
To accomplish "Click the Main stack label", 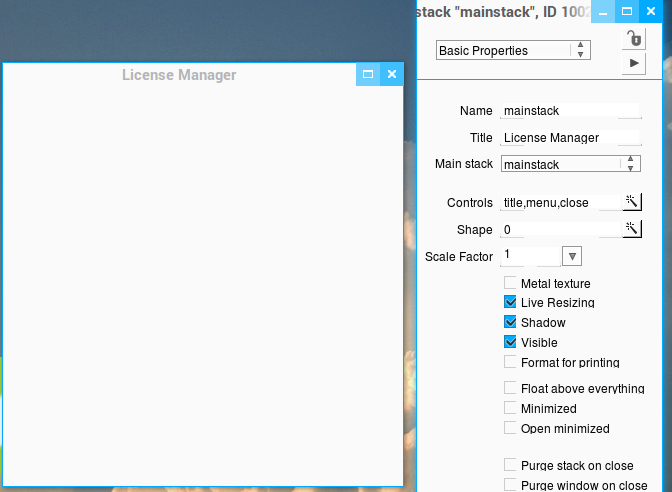I will coord(464,164).
